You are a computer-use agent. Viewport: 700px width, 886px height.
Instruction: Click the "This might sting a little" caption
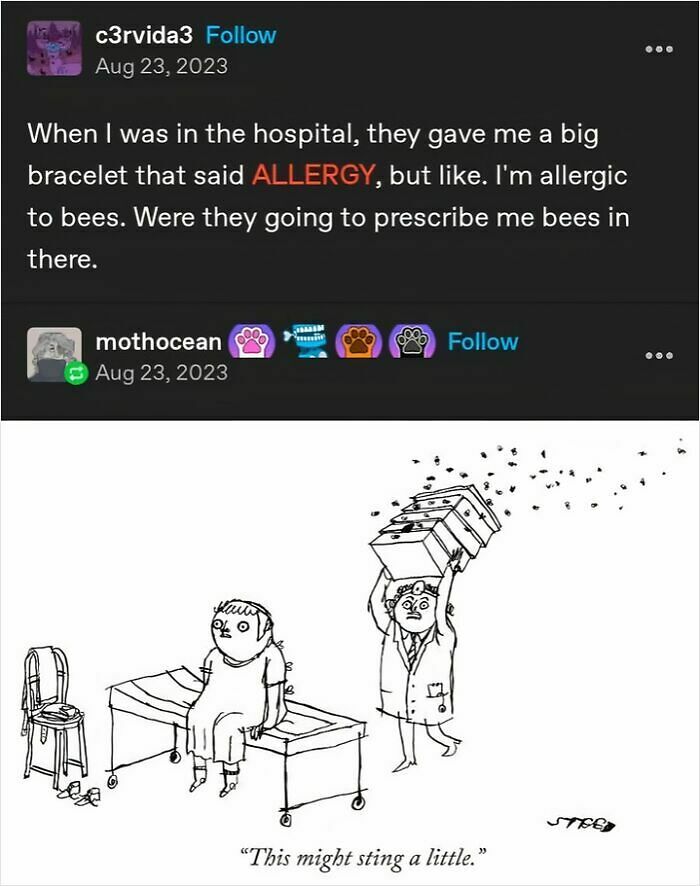(x=363, y=857)
